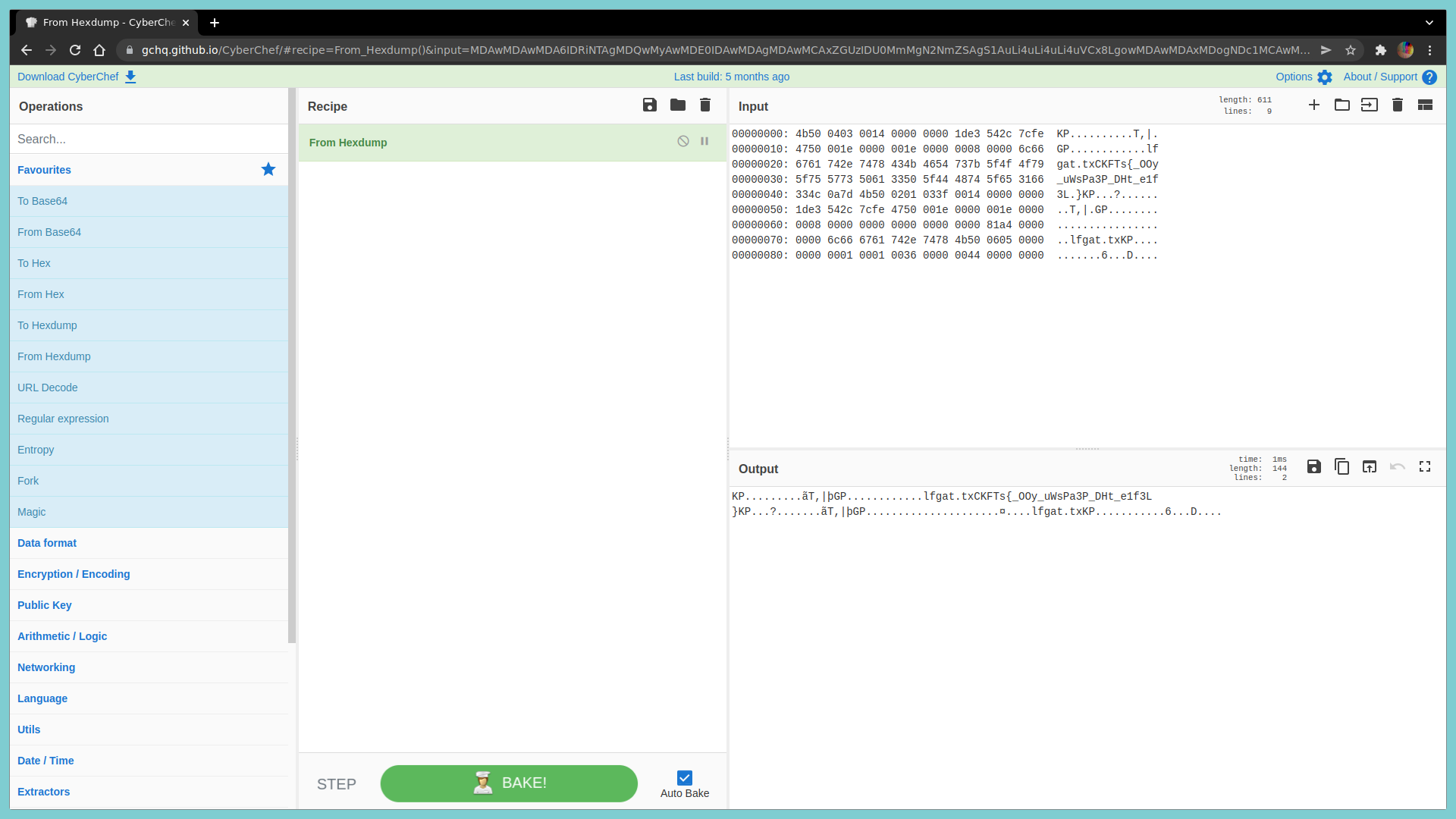Set breakpoint on From Hexdump operation
Viewport: 1456px width, 819px height.
point(704,142)
